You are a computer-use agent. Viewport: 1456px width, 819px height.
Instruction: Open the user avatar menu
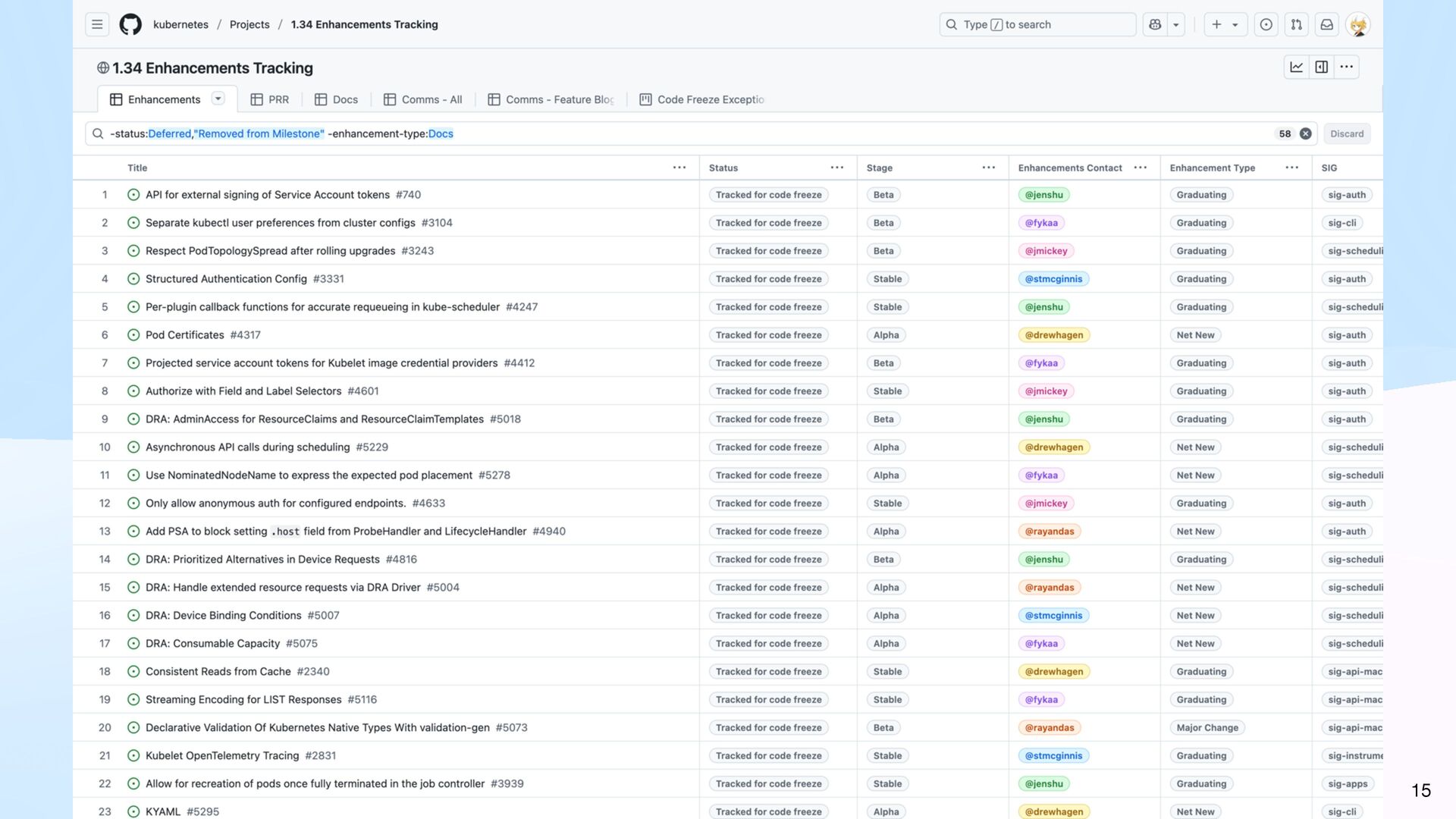[x=1358, y=24]
